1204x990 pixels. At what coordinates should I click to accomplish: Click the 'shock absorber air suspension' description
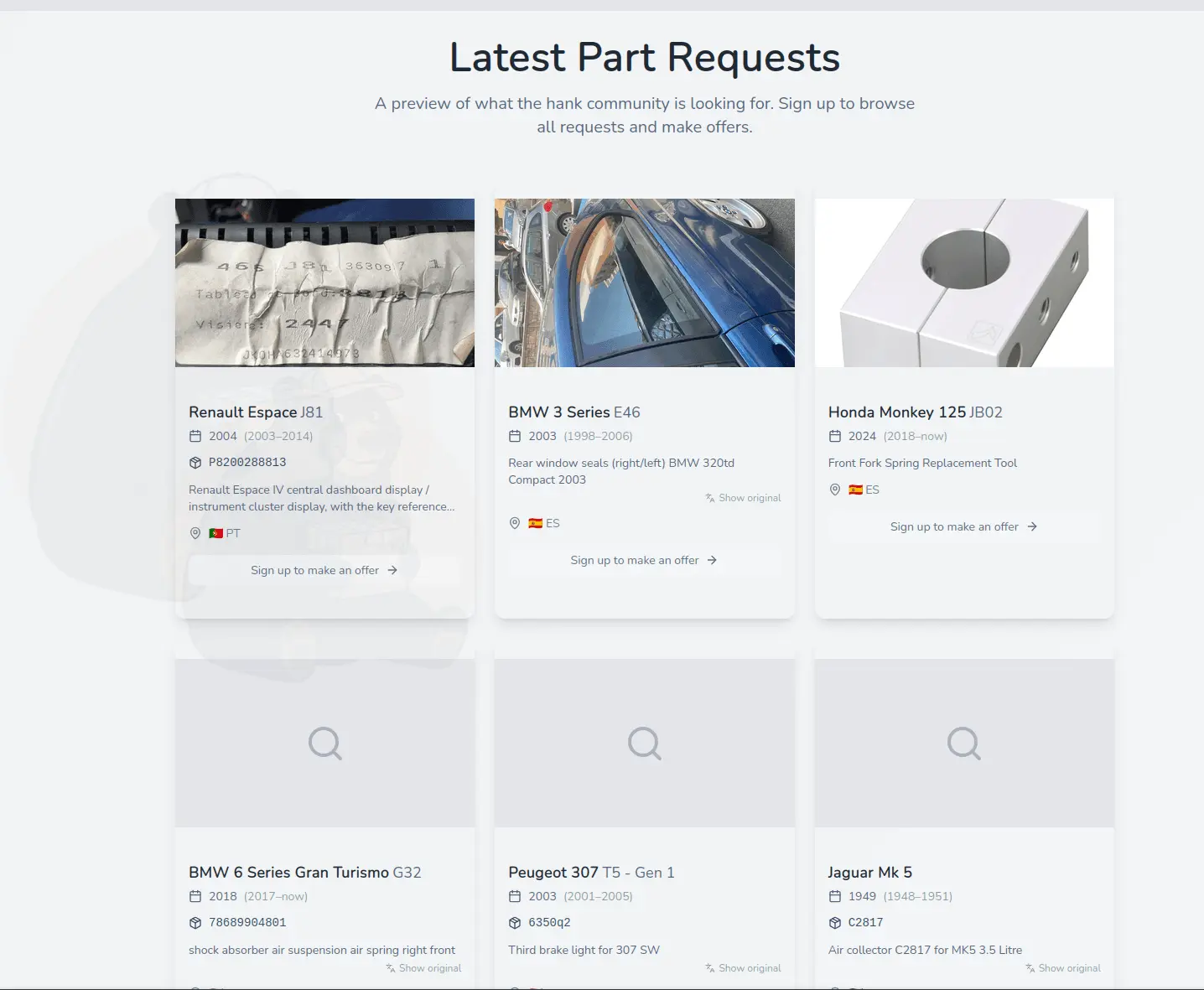322,950
